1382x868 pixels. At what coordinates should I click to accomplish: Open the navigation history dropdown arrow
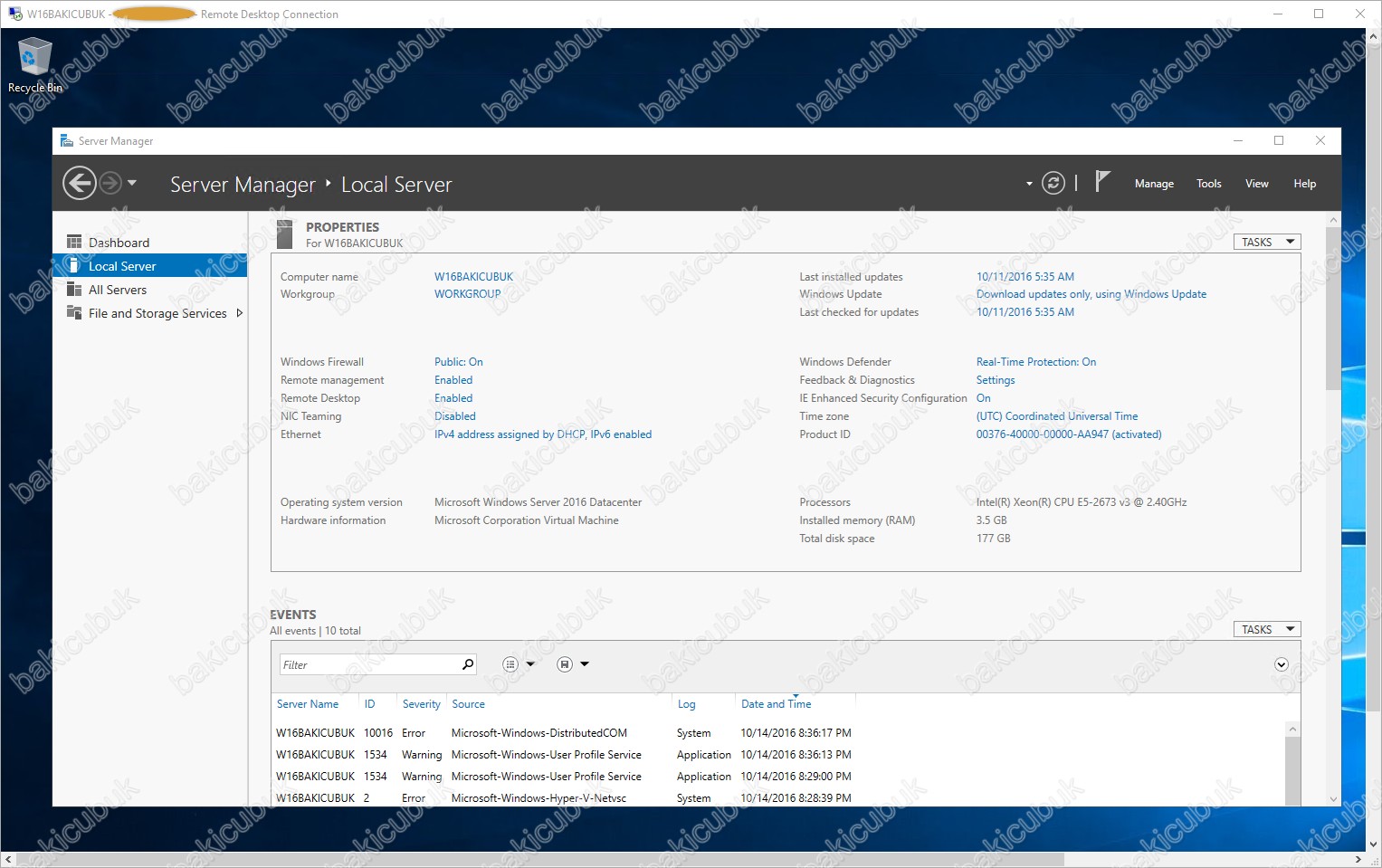point(132,183)
